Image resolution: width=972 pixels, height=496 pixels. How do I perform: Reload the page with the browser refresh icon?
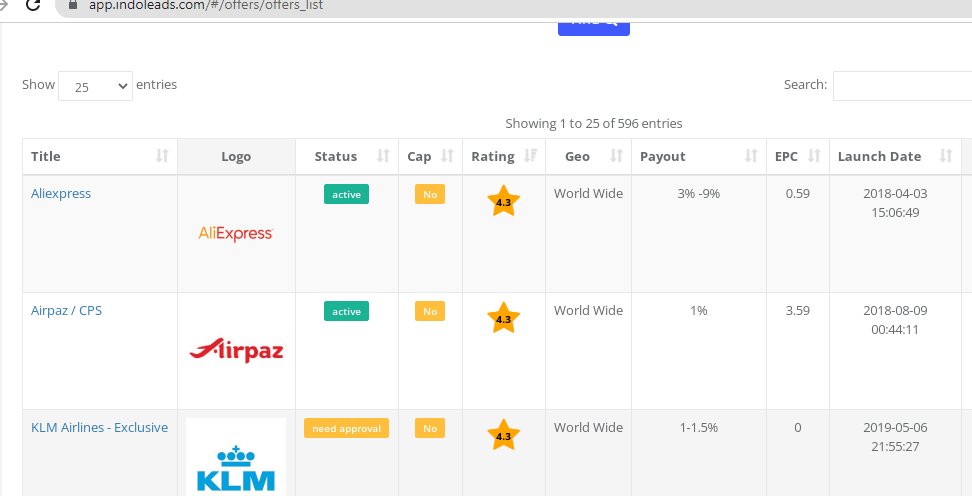pyautogui.click(x=32, y=5)
